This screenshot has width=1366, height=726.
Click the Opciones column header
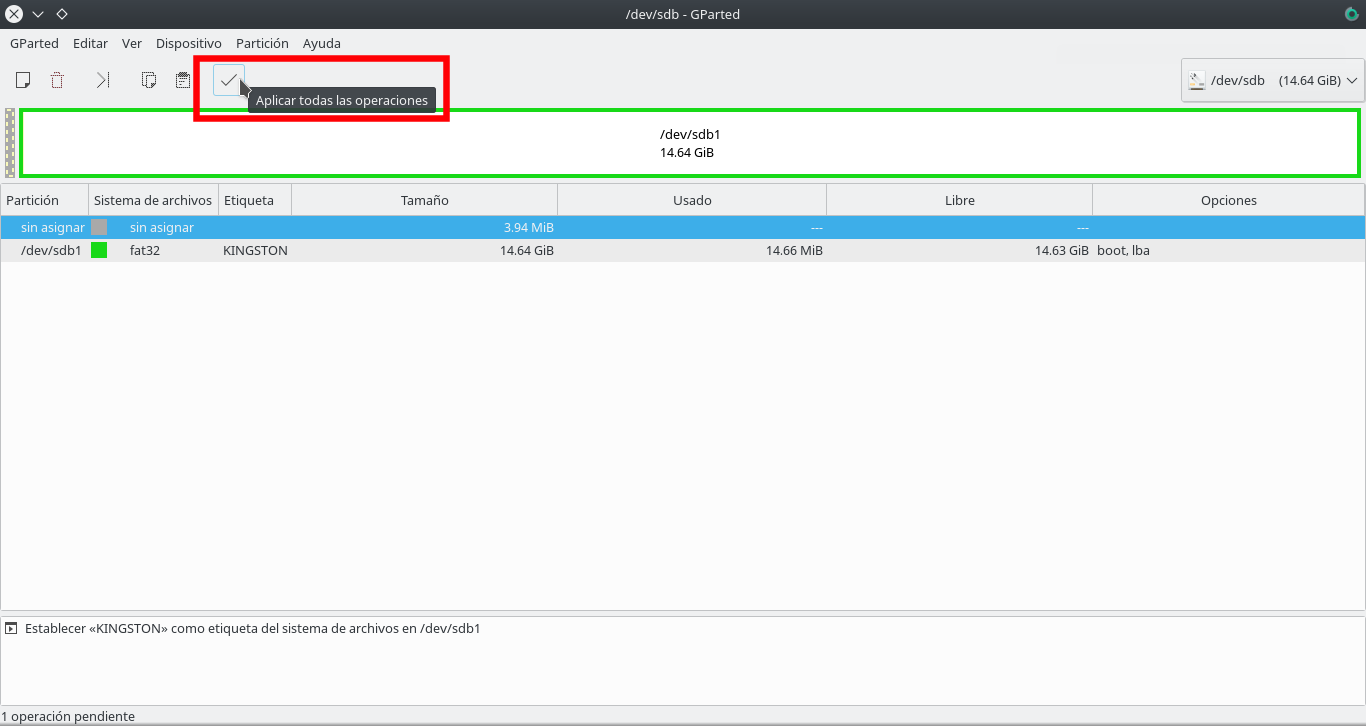1229,200
